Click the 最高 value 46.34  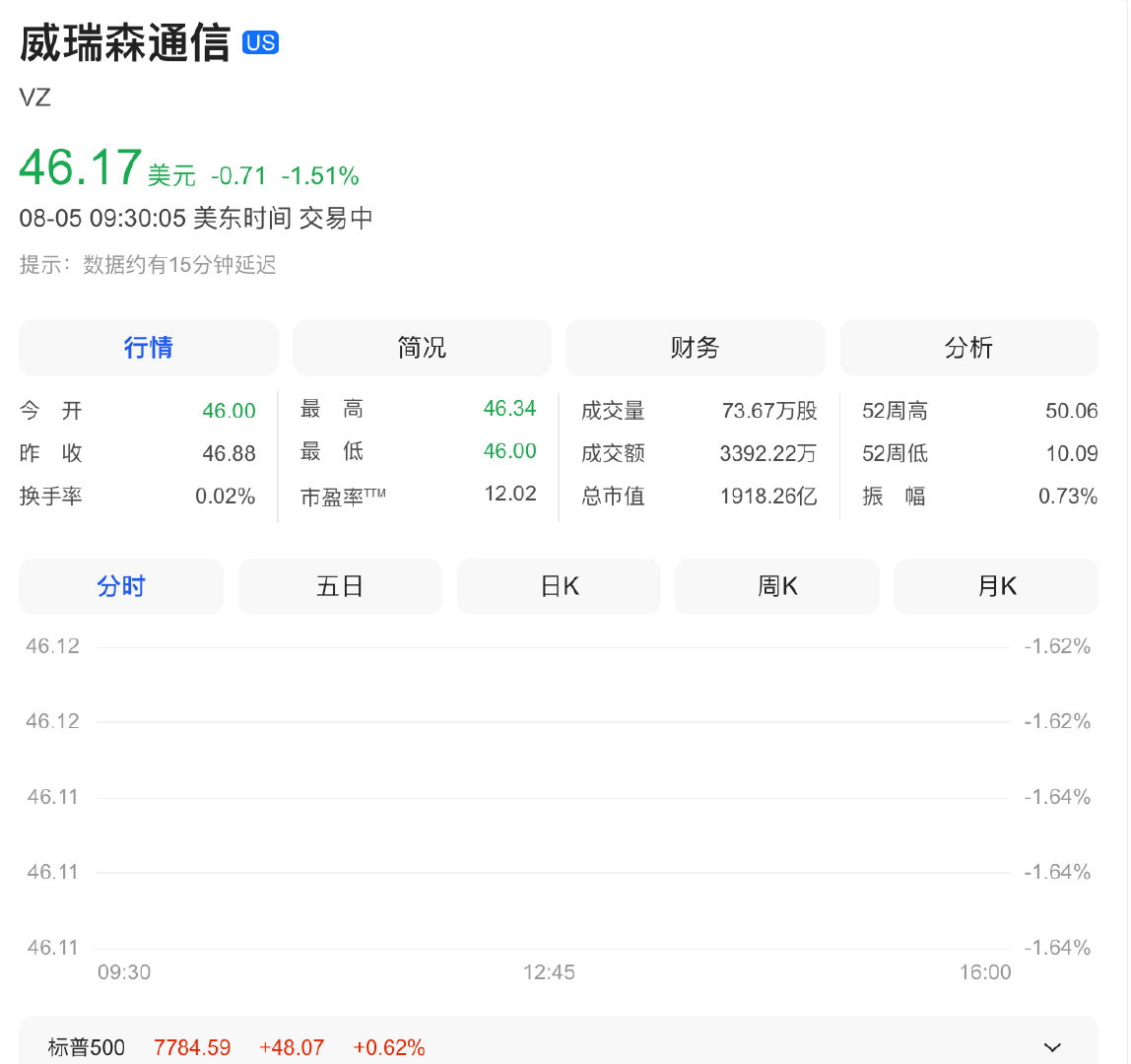pyautogui.click(x=510, y=408)
